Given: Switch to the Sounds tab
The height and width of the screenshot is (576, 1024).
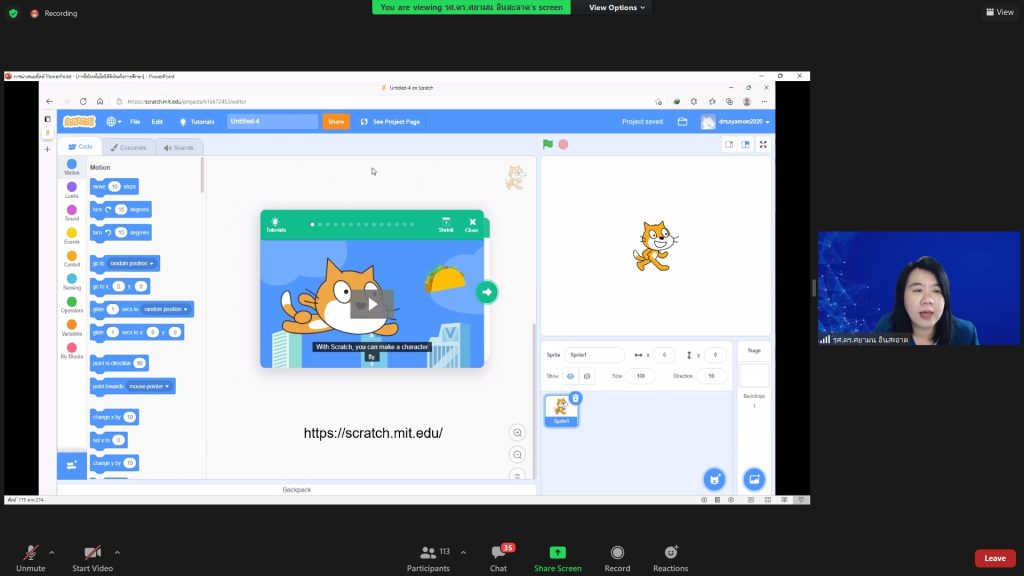Looking at the screenshot, I should tap(179, 148).
